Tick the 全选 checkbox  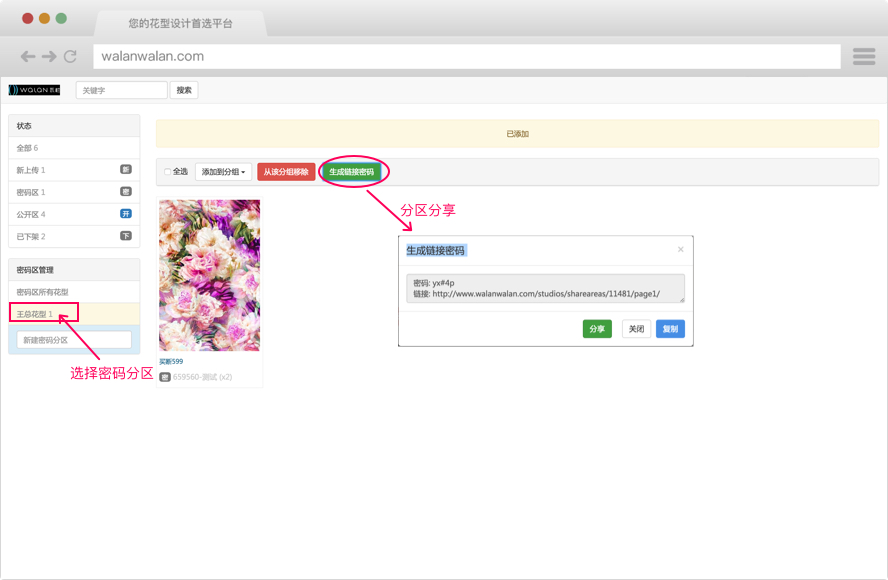(x=168, y=172)
